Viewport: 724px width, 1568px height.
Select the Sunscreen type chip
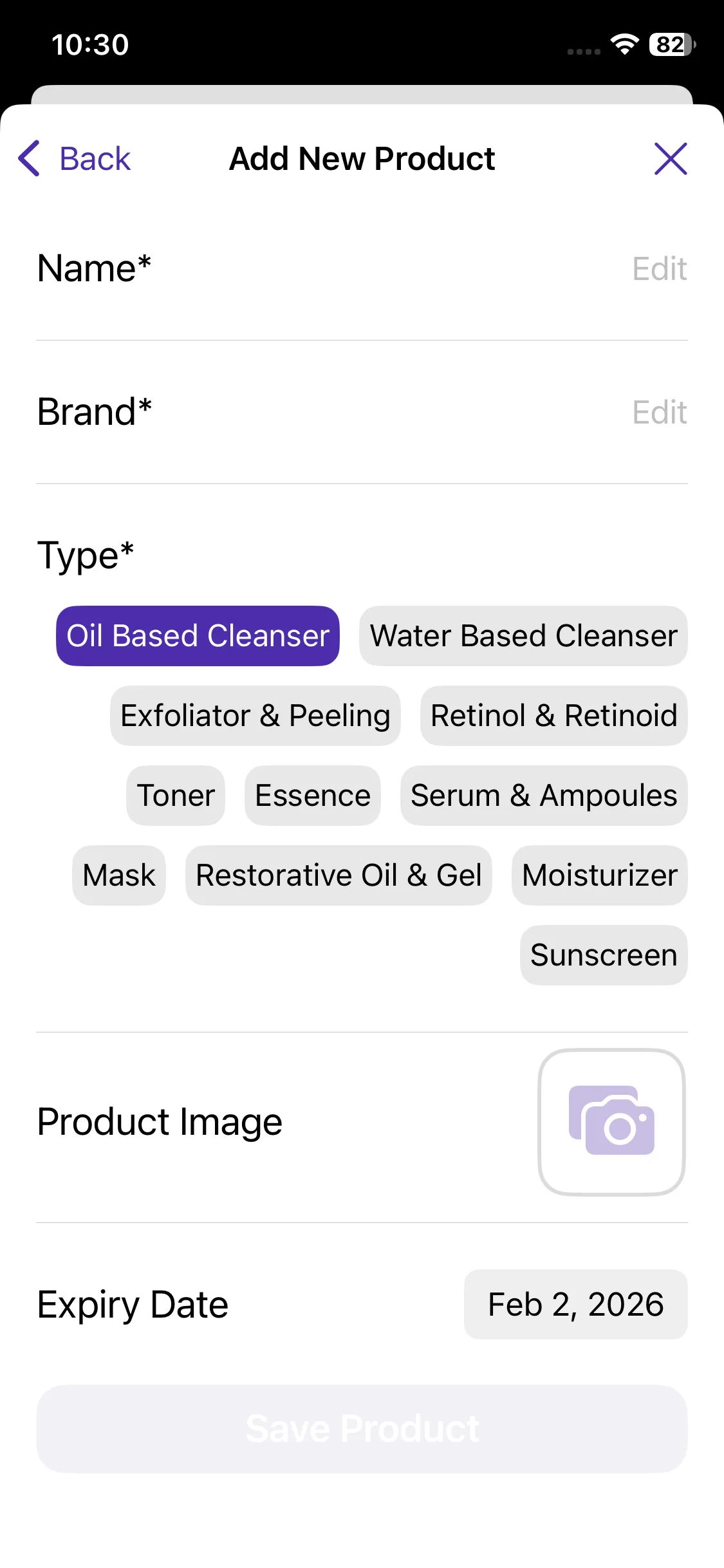coord(604,955)
